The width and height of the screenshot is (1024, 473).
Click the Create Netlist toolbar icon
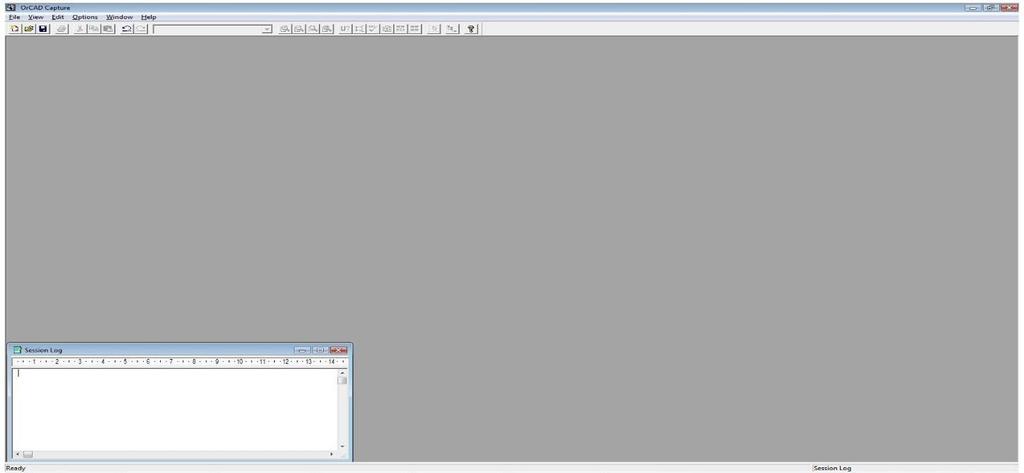point(387,29)
